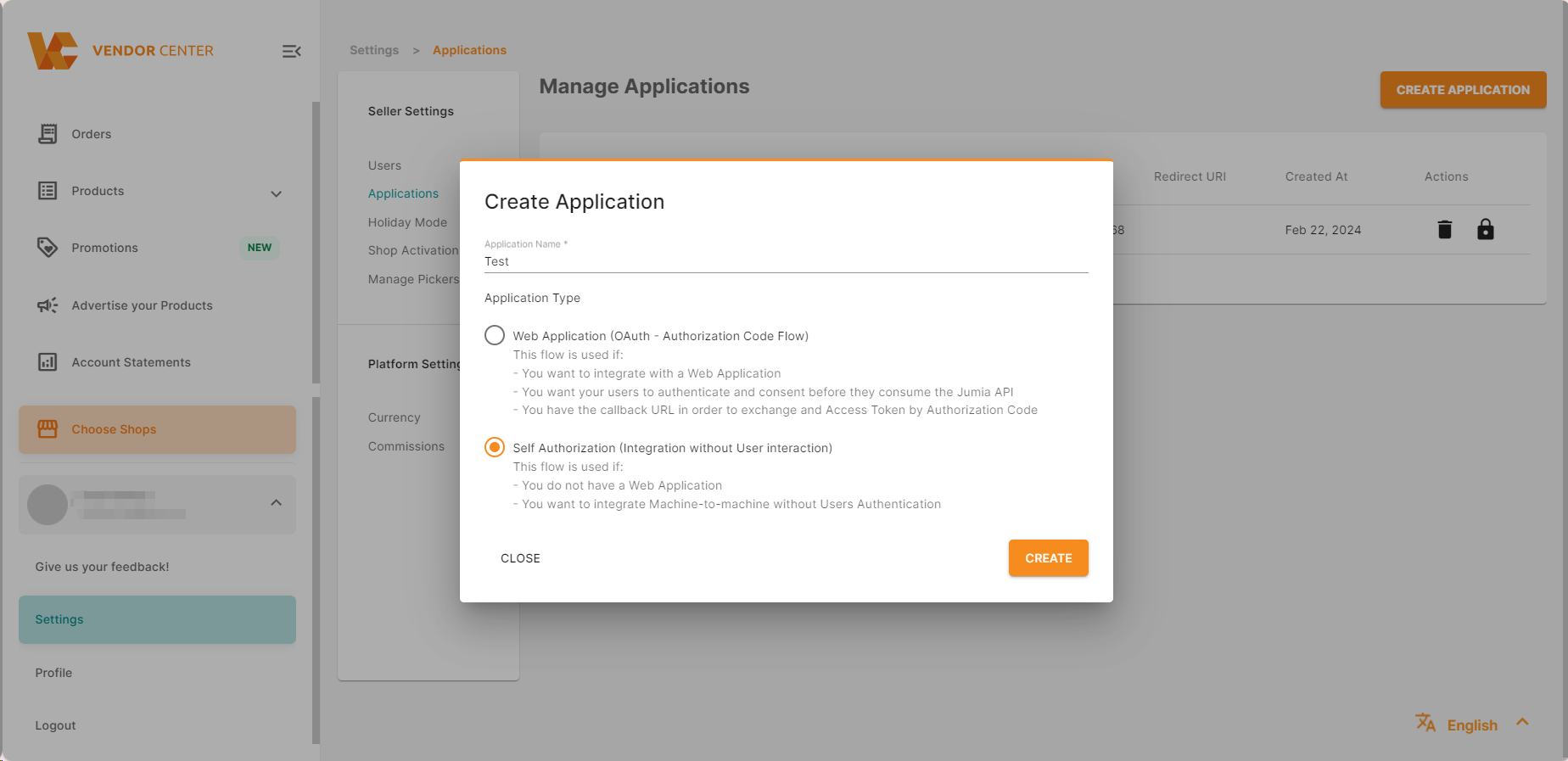Click the Advertise megaphone icon
Screen dimensions: 1568x761
[48, 305]
